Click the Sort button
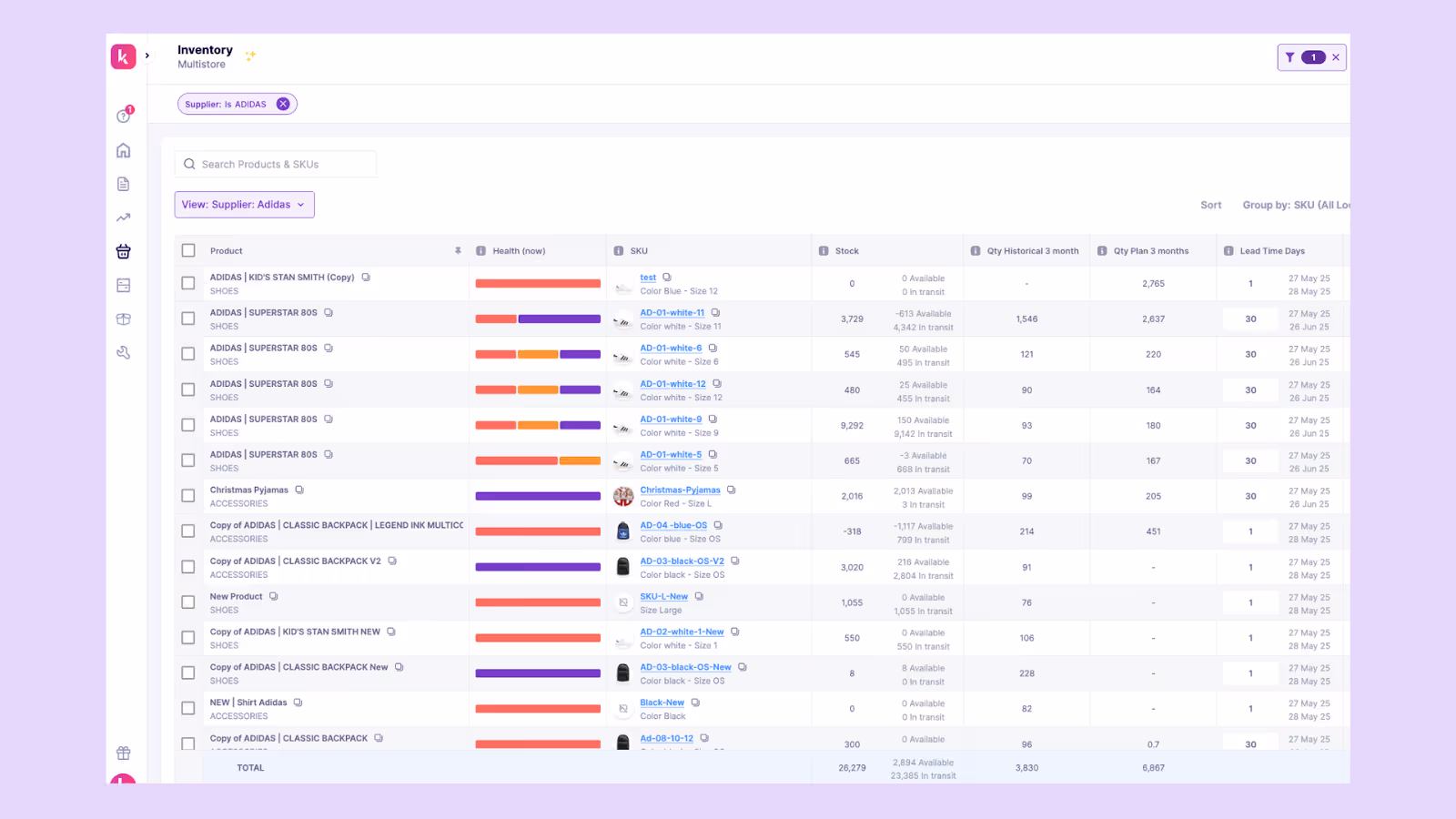The width and height of the screenshot is (1456, 819). 1210,205
